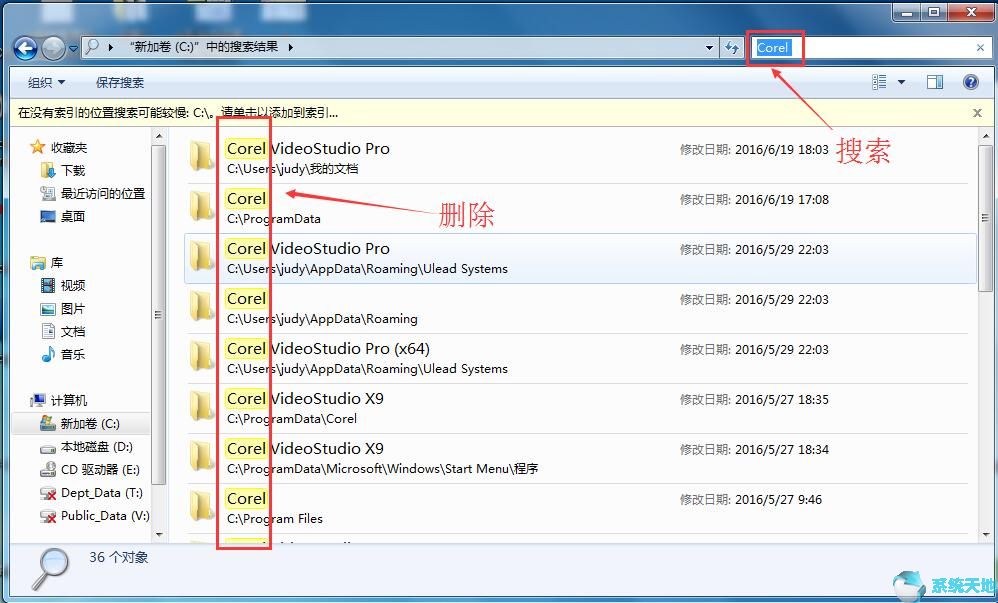
Task: Click folder icon of Corel in Program Files
Action: tap(201, 506)
